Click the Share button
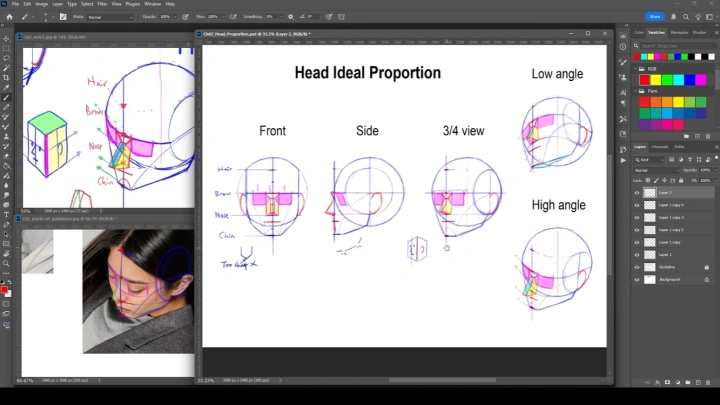Viewport: 720px width, 405px height. [x=656, y=17]
